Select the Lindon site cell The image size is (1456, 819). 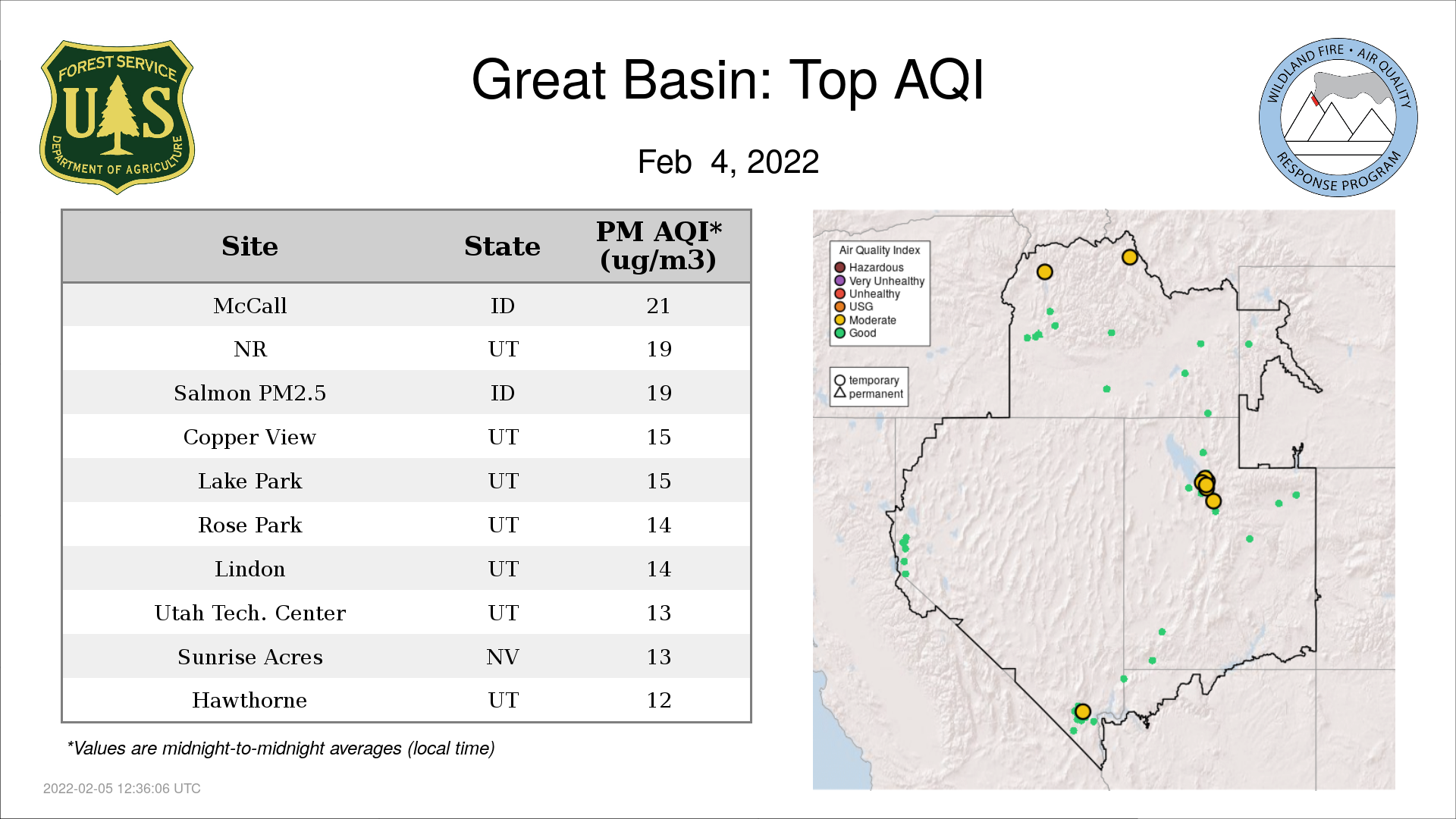249,569
